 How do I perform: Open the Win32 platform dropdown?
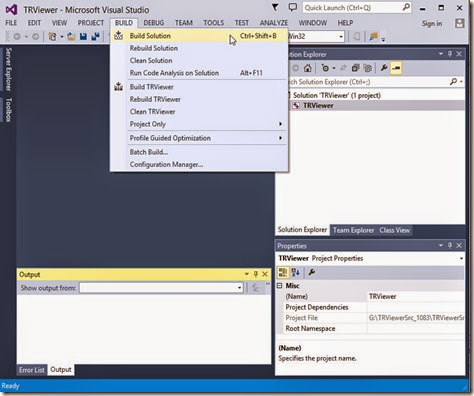pos(315,36)
